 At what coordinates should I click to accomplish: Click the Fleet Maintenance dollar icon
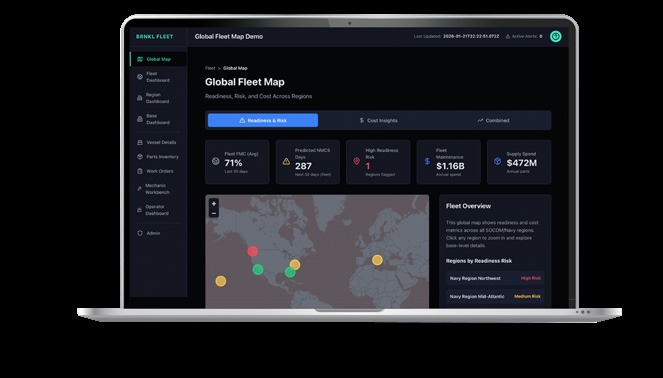(x=427, y=162)
